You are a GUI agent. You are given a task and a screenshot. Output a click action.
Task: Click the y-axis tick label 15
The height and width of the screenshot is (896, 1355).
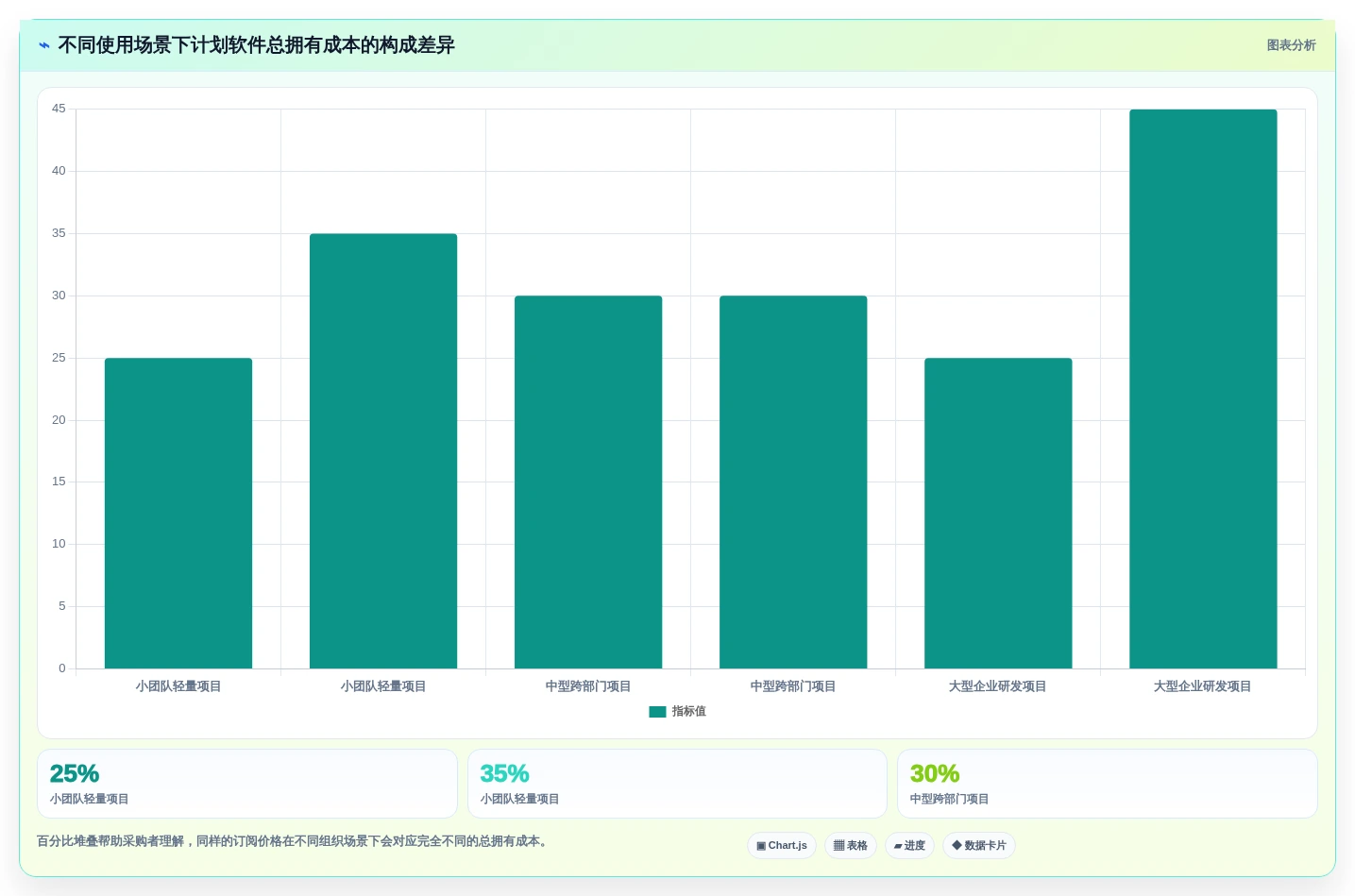point(59,482)
